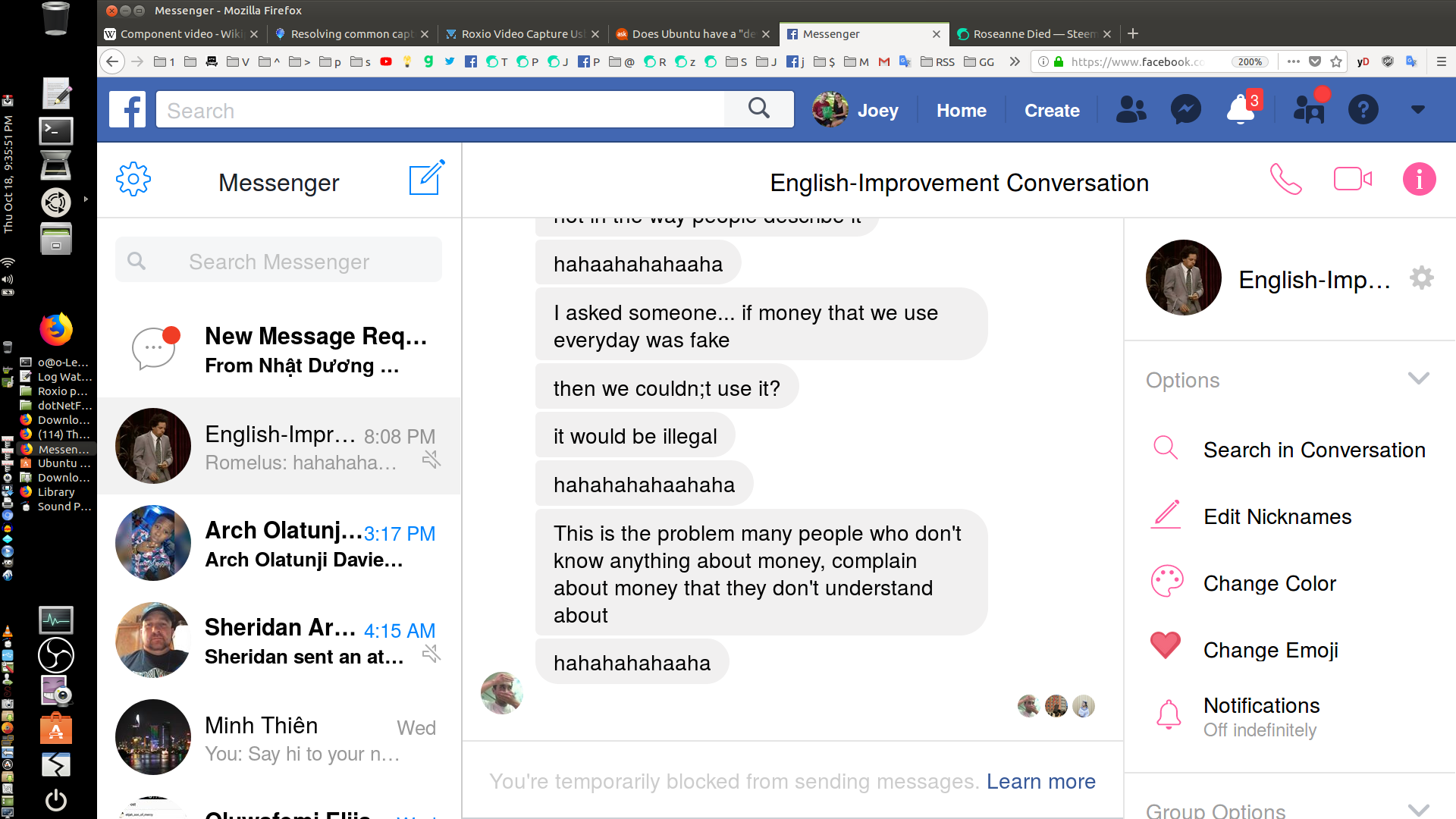Open the Quick Help question mark icon
The height and width of the screenshot is (819, 1456).
coord(1363,110)
